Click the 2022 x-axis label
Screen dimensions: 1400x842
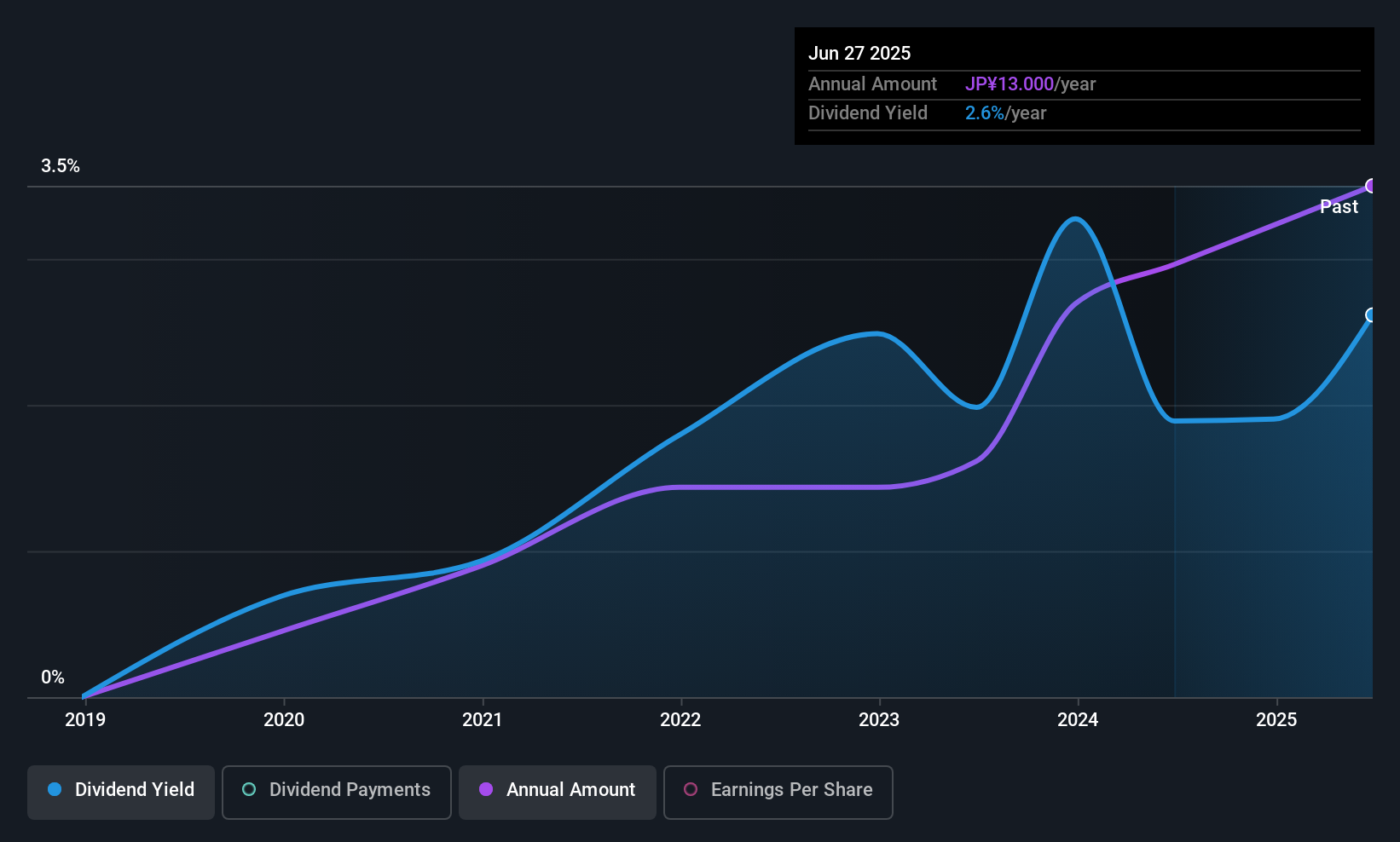tap(680, 720)
